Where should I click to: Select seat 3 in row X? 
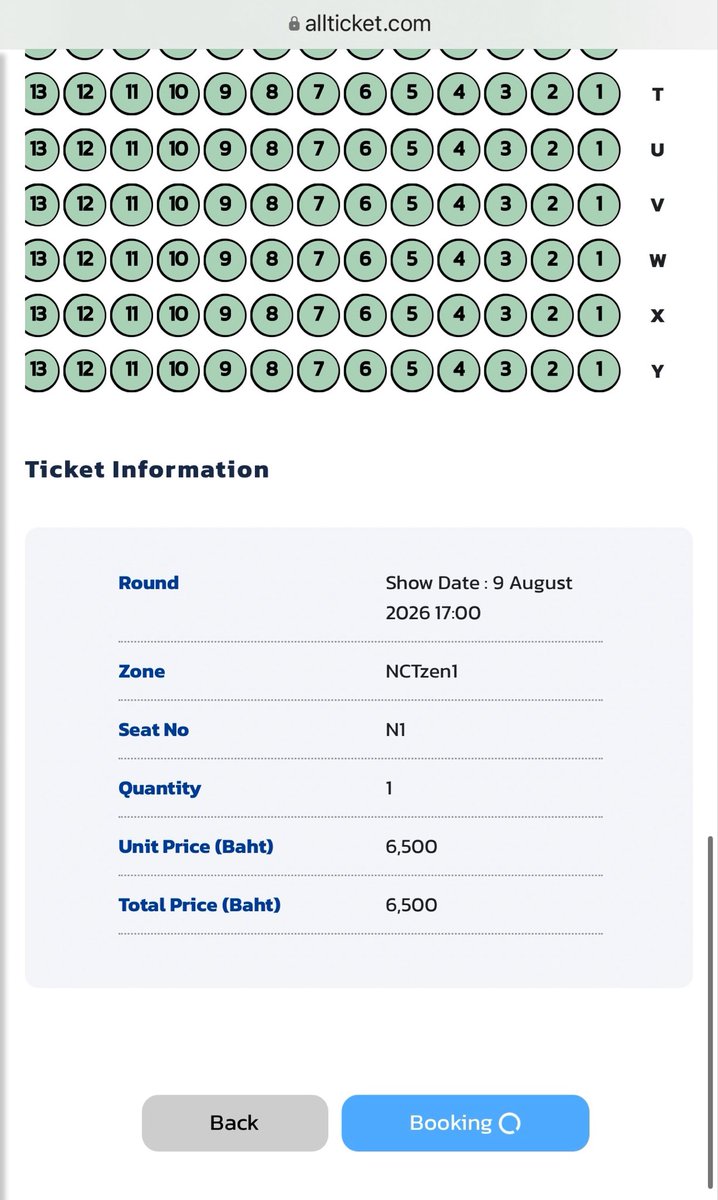click(506, 316)
